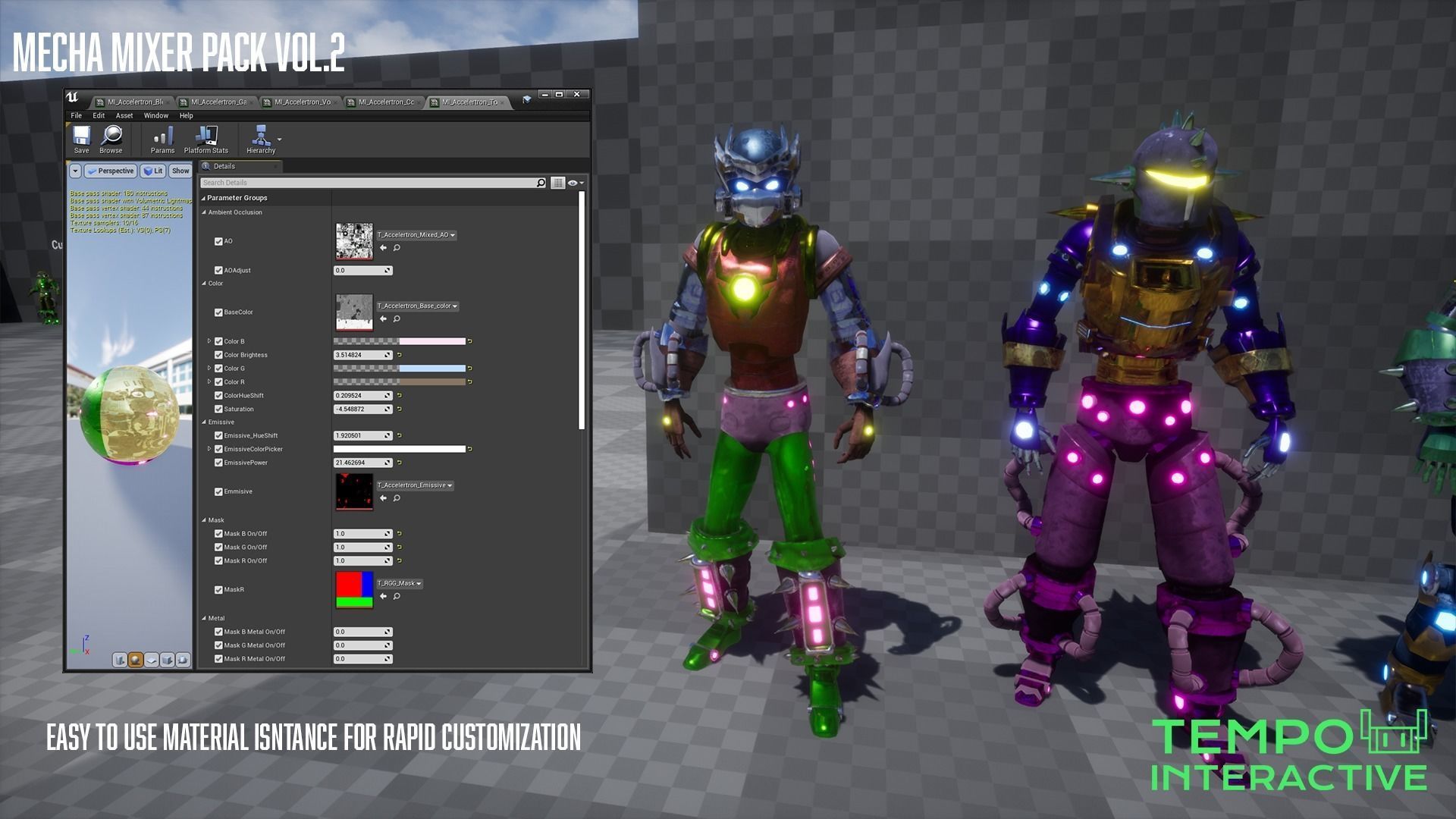Open the property matrix grid icon
The image size is (1456, 819).
pyautogui.click(x=558, y=183)
